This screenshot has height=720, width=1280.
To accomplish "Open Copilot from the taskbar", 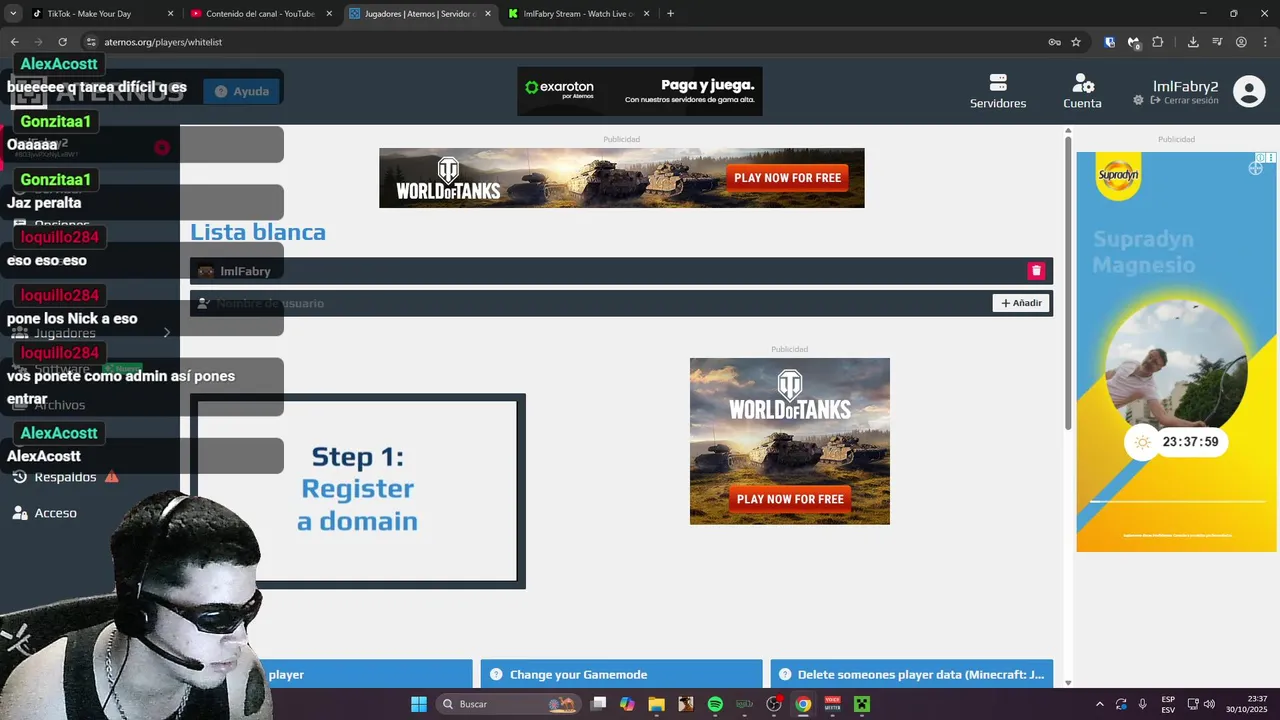I will pos(627,704).
